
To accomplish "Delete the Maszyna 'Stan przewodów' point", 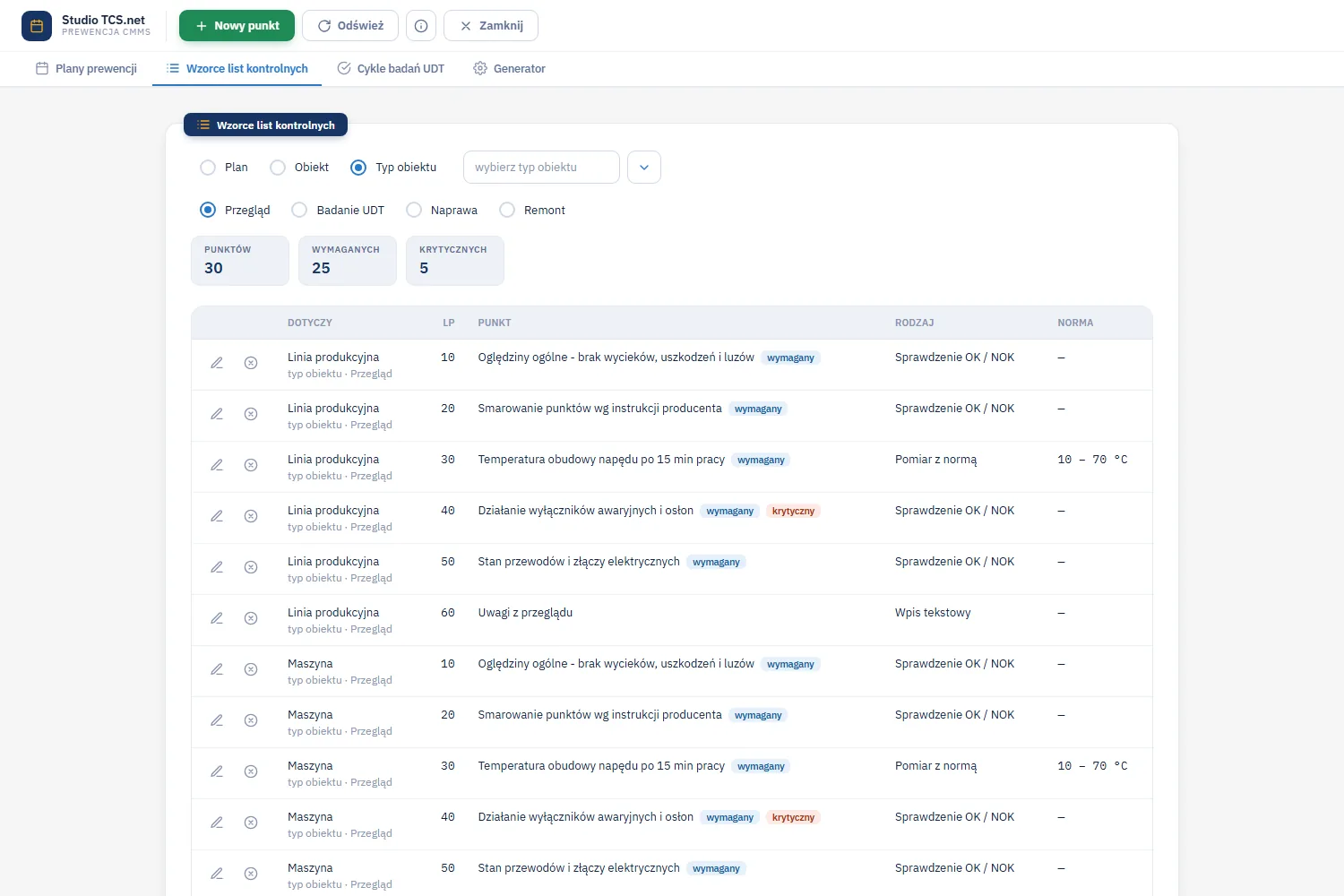I will tap(251, 874).
